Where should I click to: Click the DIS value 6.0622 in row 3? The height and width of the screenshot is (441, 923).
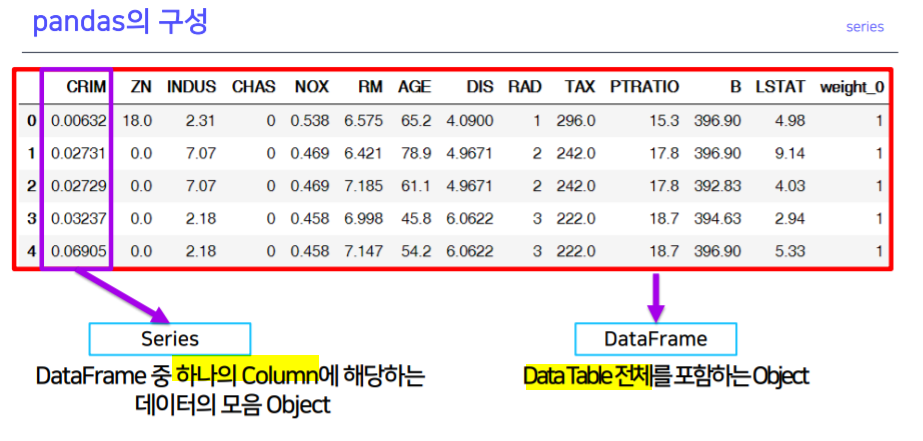pos(470,218)
